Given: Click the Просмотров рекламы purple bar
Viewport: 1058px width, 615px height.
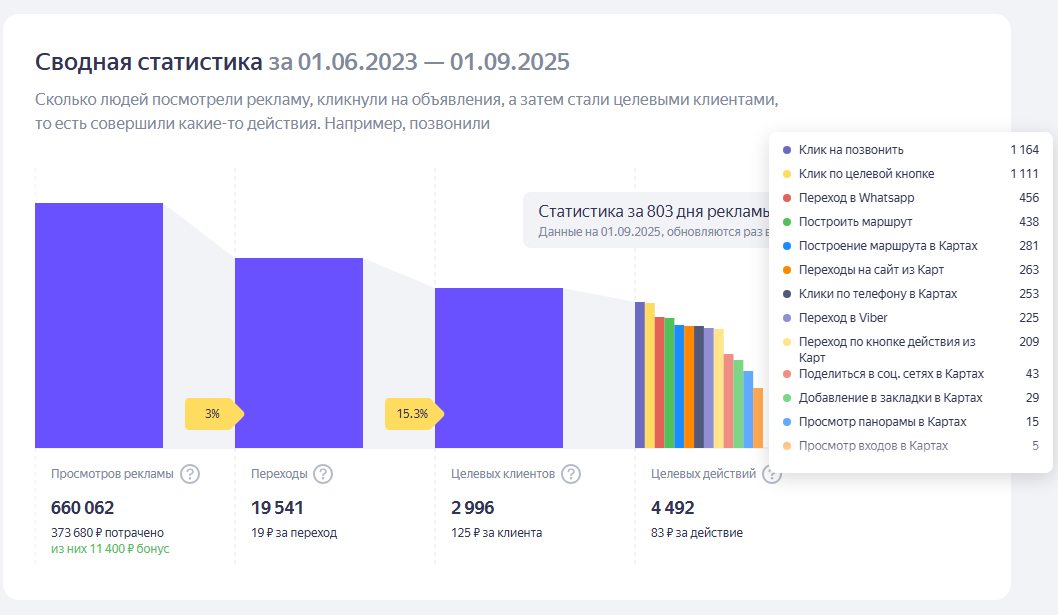Looking at the screenshot, I should coord(99,325).
